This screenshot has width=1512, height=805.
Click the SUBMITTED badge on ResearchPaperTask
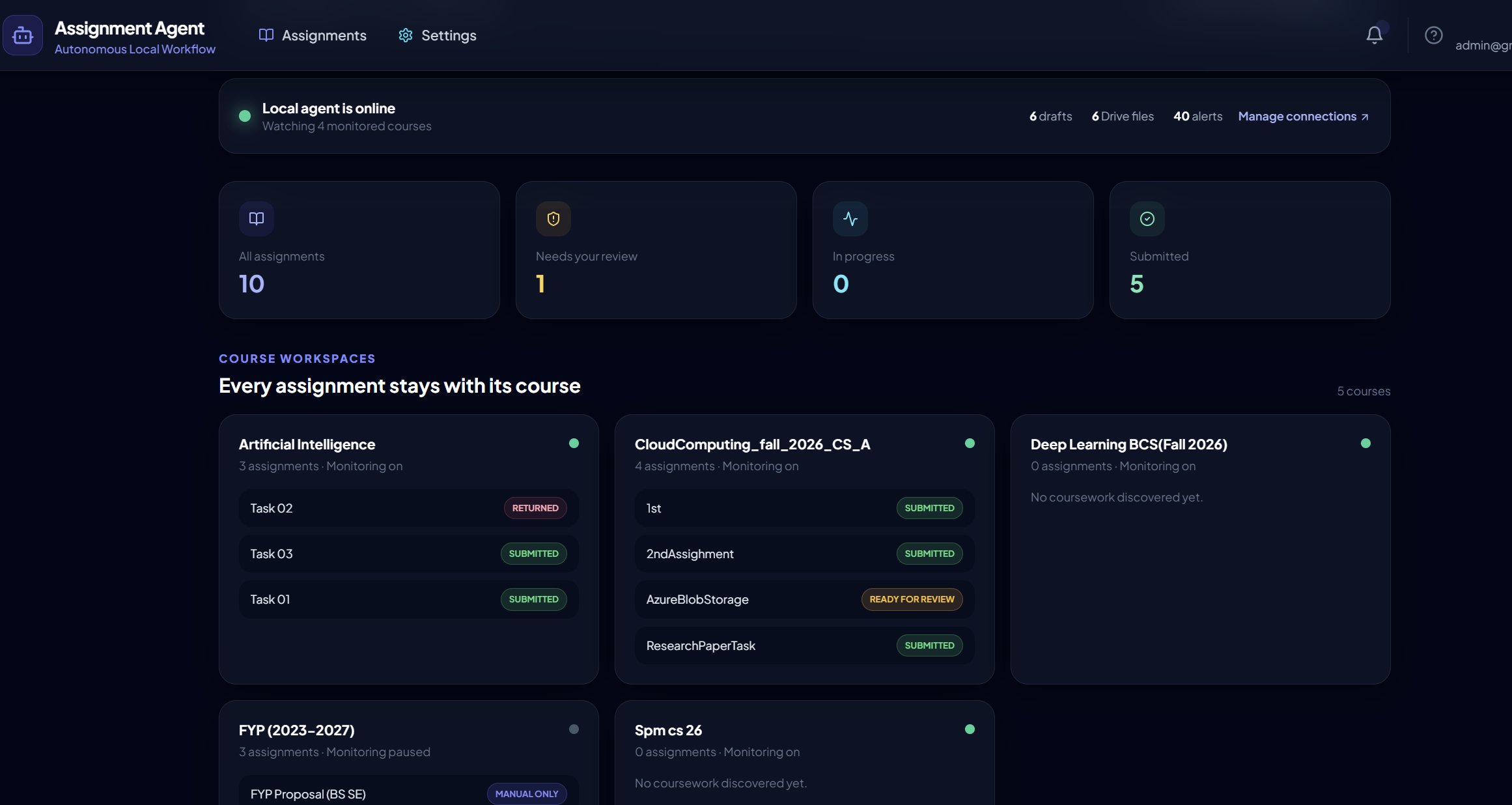tap(929, 645)
